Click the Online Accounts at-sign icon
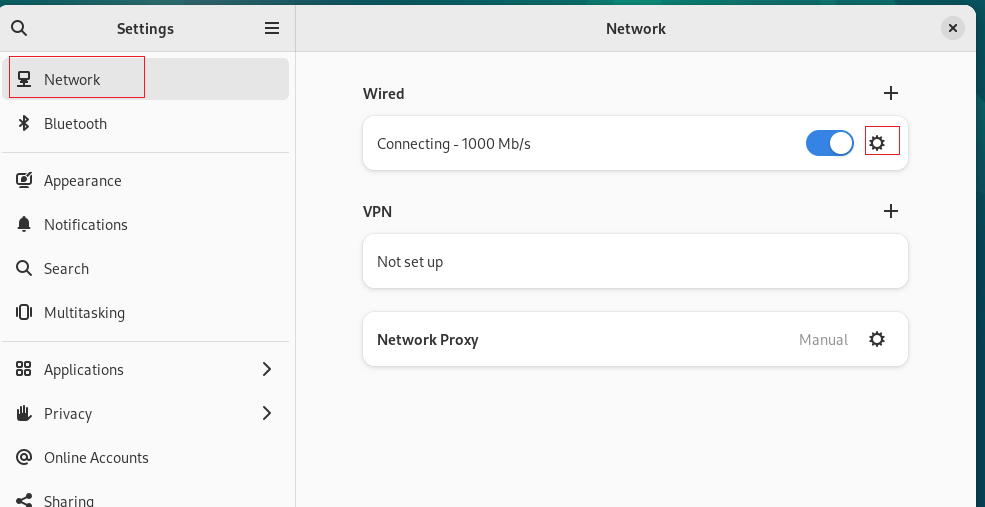The image size is (985, 507). [24, 457]
